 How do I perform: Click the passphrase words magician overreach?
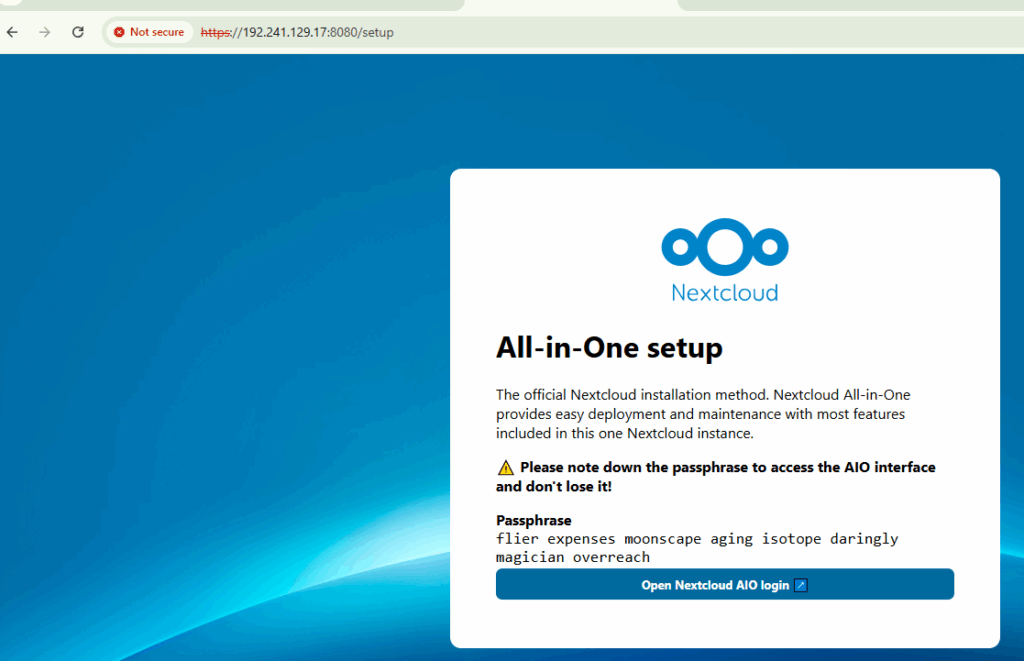click(x=573, y=557)
